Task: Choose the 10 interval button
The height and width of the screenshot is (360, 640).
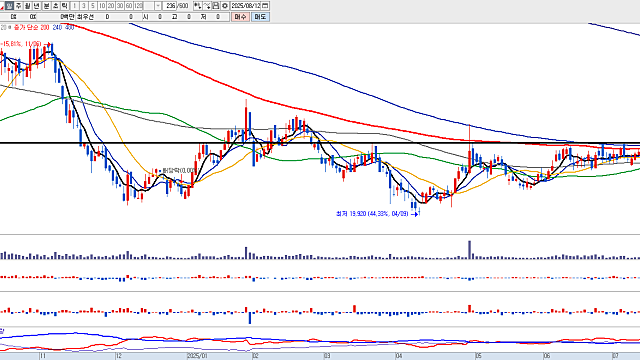Action: (x=102, y=6)
